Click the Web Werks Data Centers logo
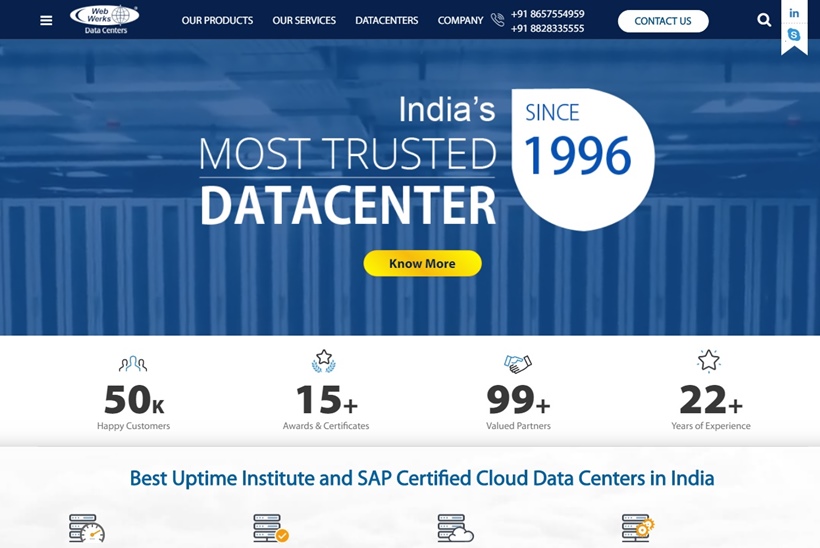 pyautogui.click(x=105, y=20)
